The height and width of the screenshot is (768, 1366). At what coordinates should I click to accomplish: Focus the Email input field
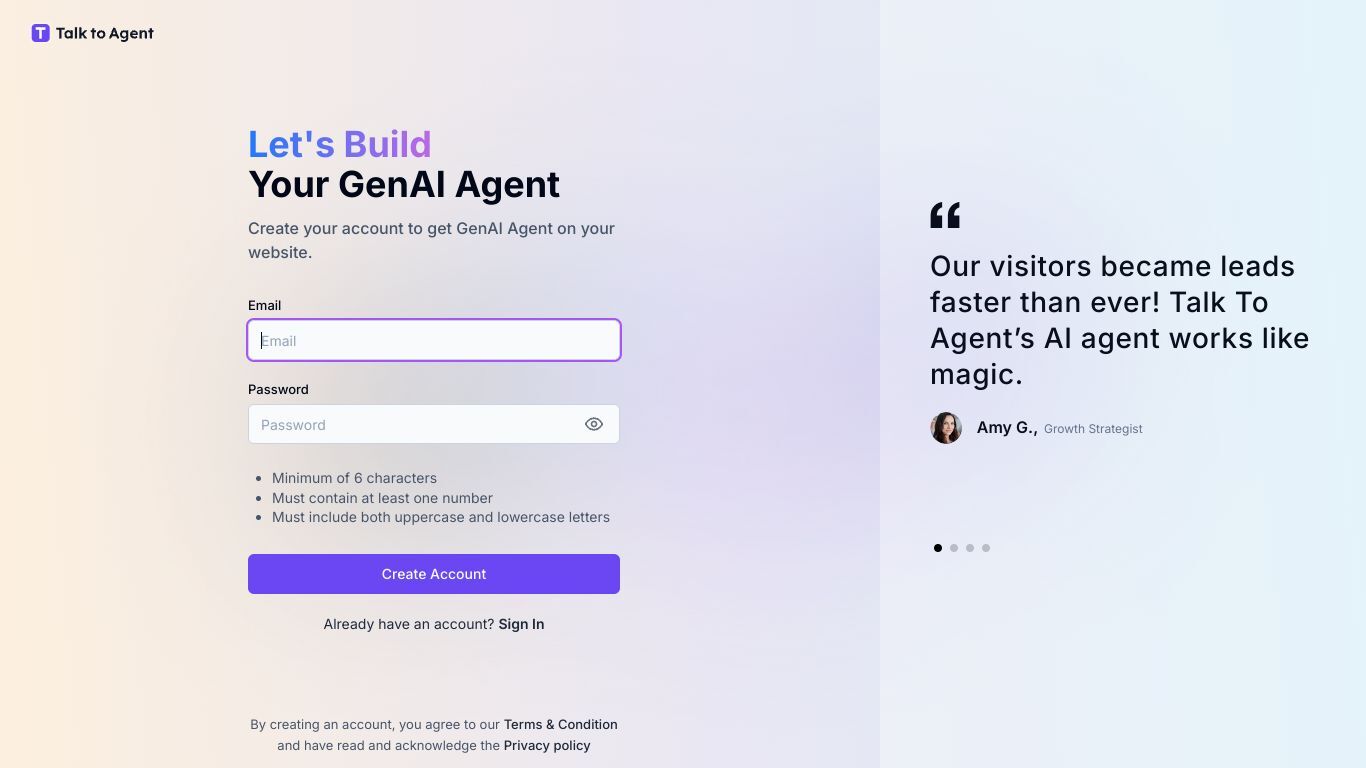tap(434, 340)
